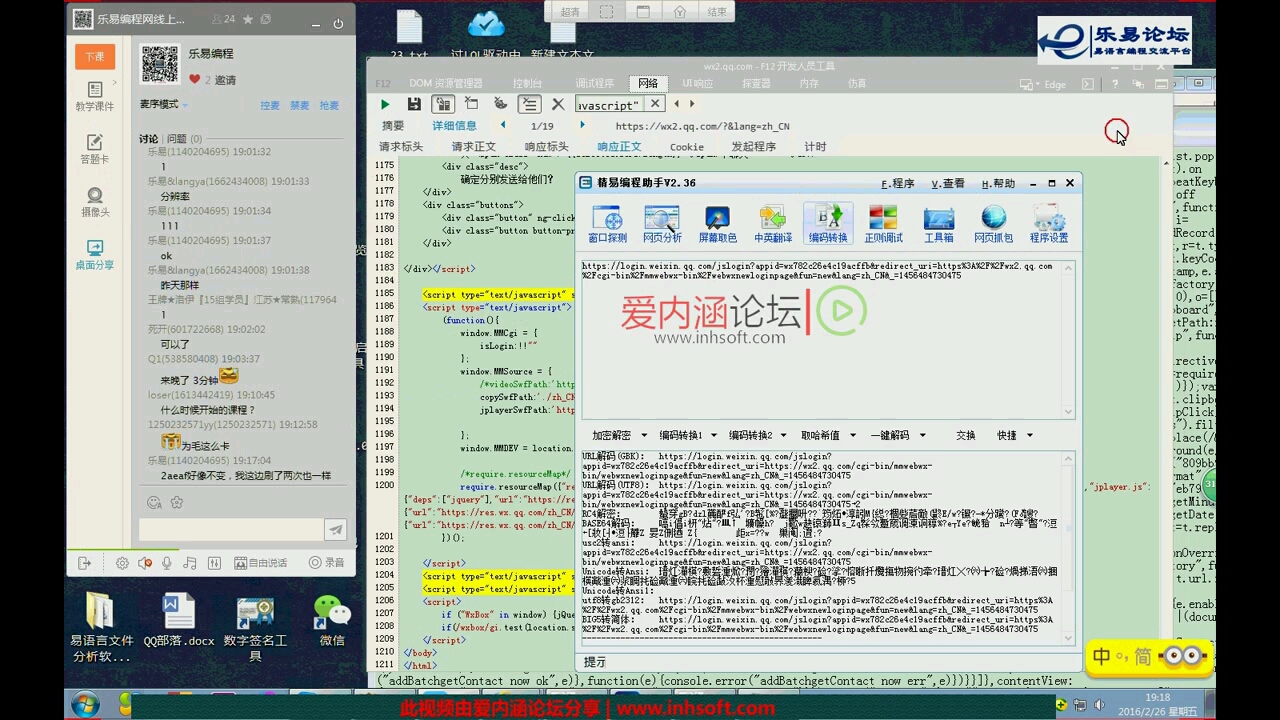Select 桌面分享 desktop sharing in sidebar

click(95, 255)
